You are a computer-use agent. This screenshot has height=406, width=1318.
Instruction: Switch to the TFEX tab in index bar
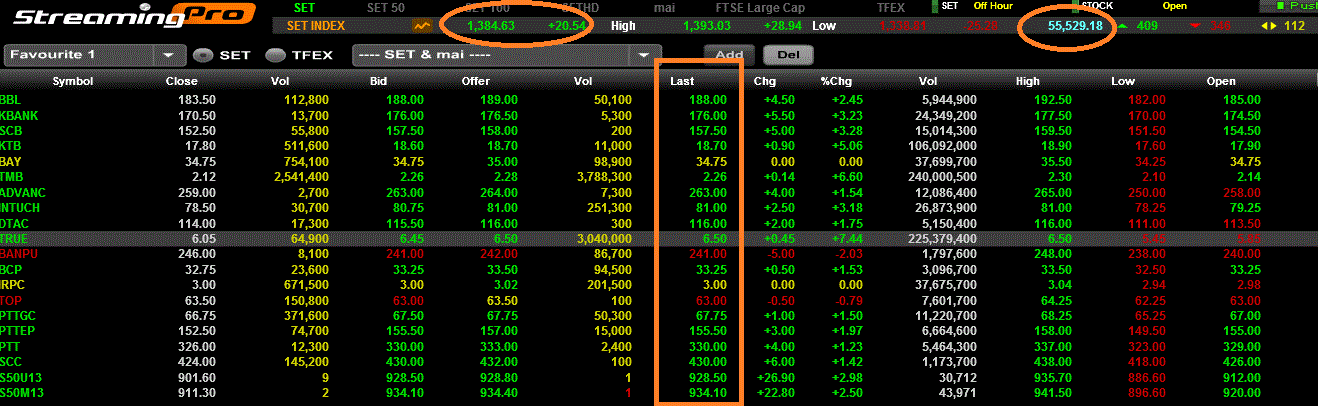point(890,7)
